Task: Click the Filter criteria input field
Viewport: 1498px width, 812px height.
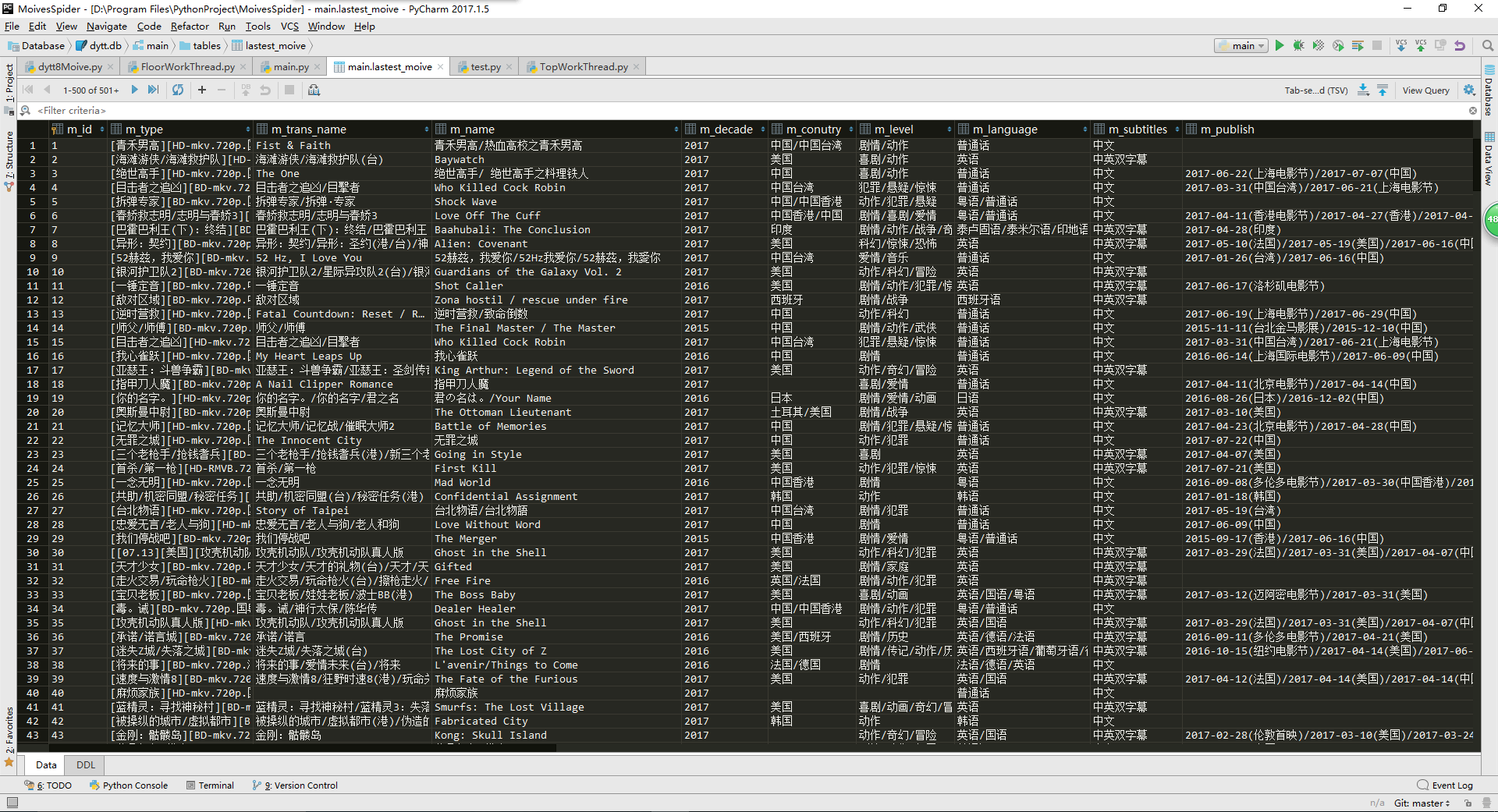Action: pyautogui.click(x=749, y=111)
